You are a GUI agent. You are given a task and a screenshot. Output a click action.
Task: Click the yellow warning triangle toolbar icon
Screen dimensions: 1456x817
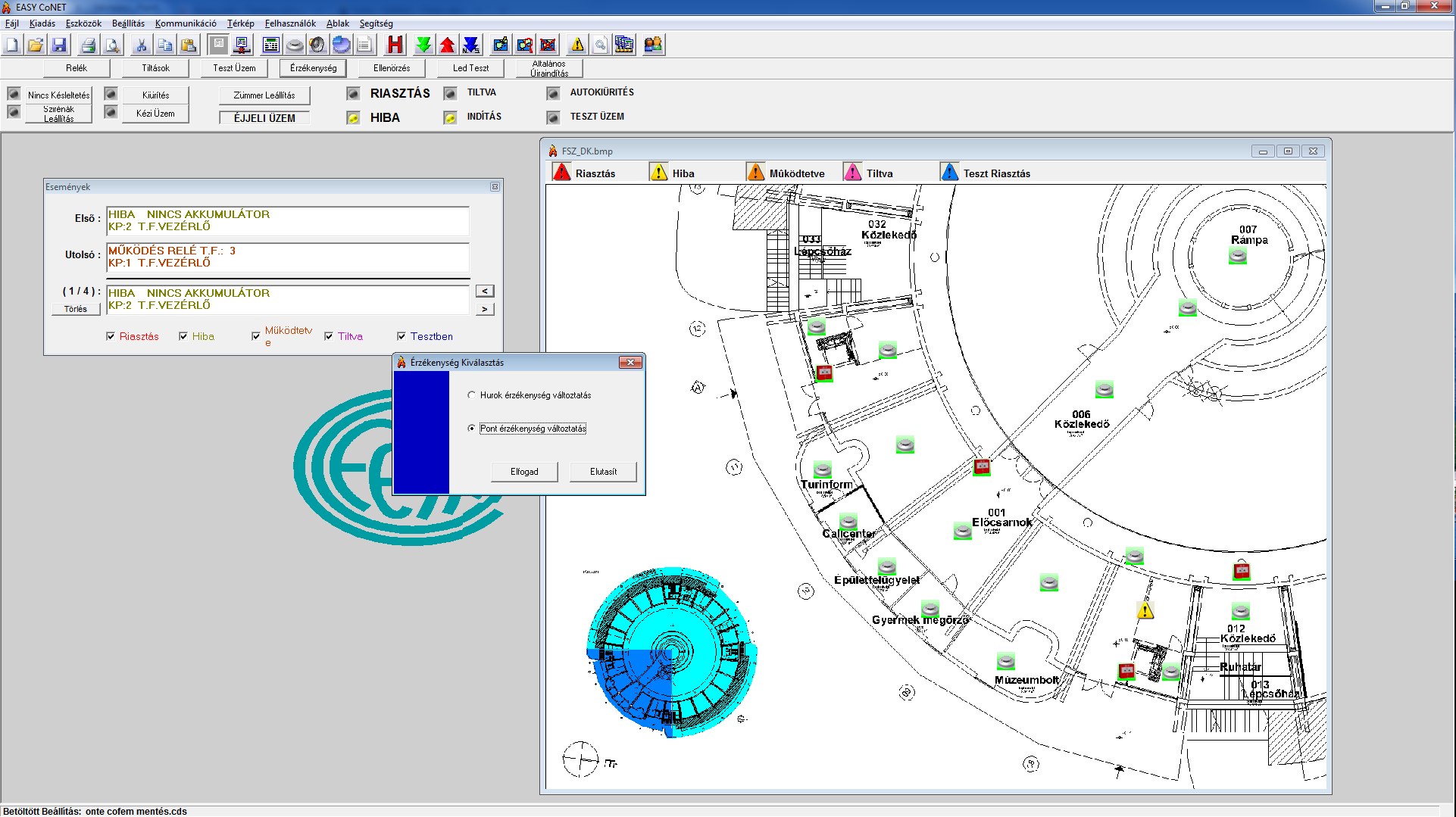[x=577, y=45]
